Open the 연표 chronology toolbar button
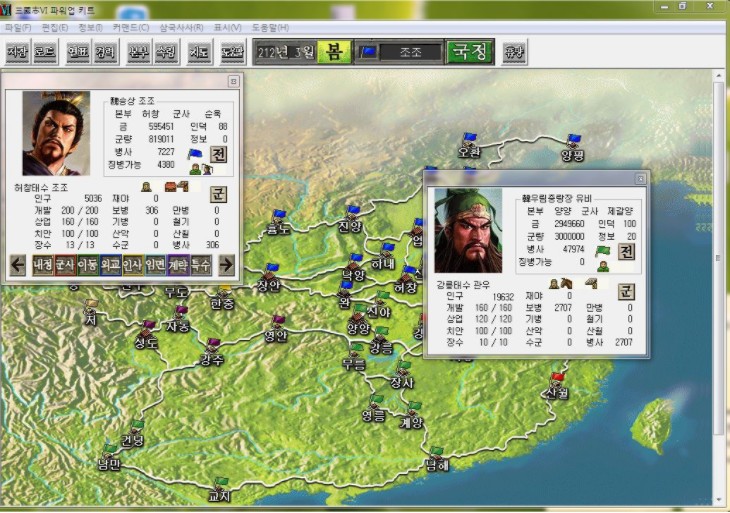 coord(78,52)
